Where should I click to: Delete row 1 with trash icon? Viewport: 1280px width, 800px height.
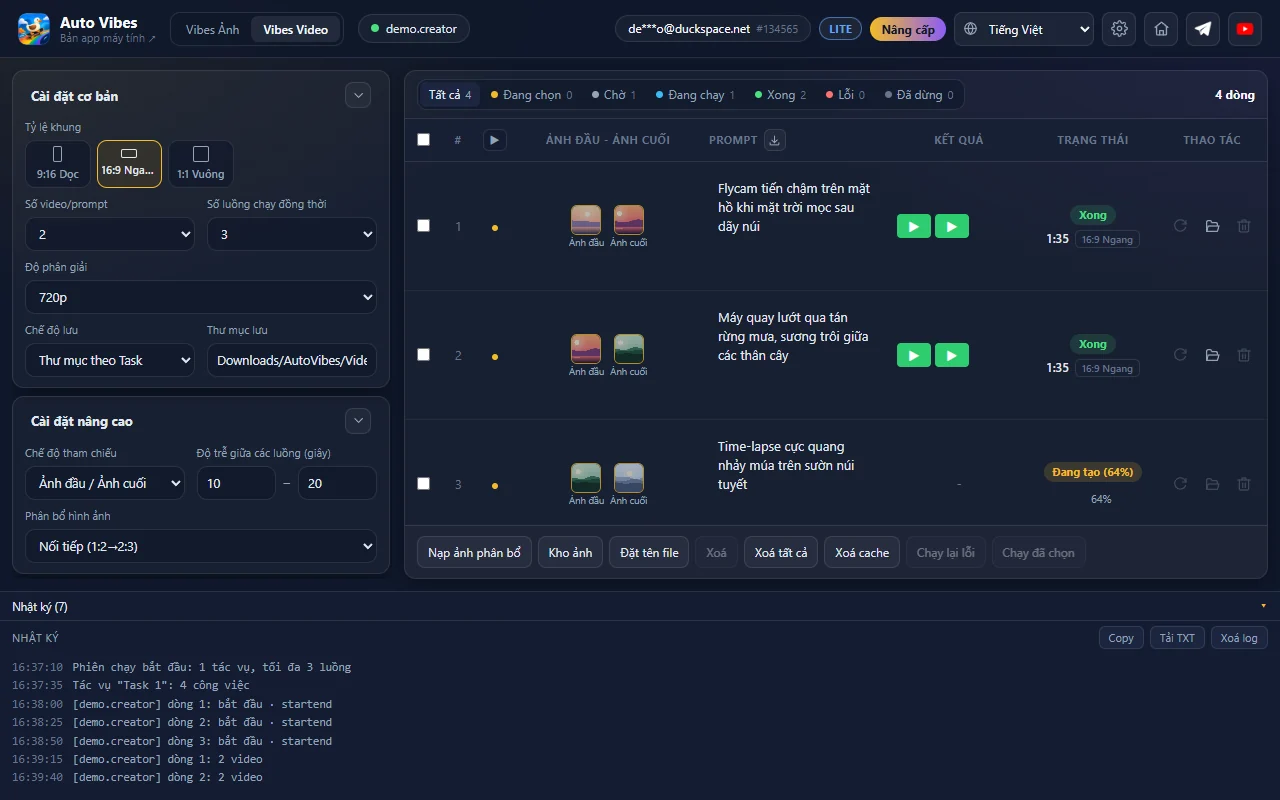[1244, 226]
